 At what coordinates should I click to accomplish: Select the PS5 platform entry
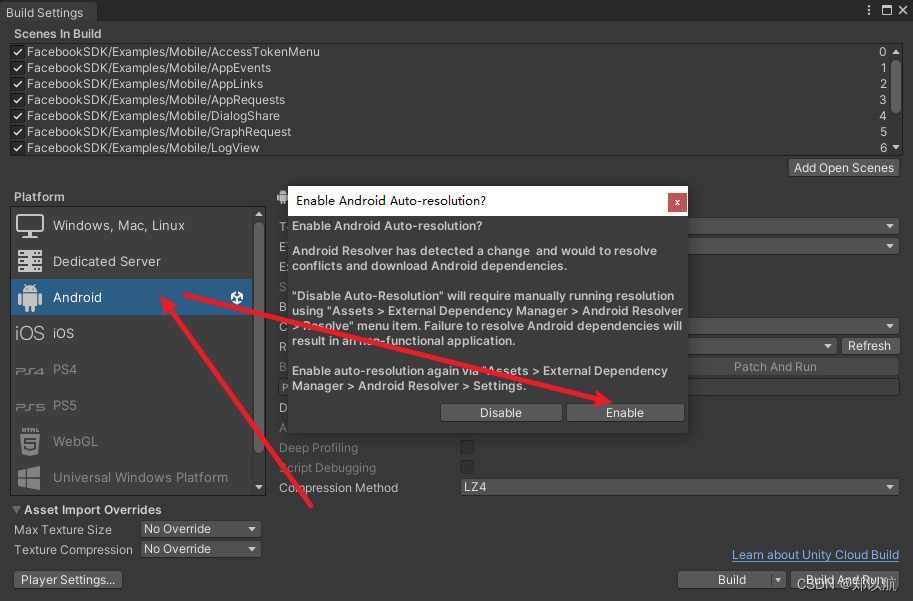coord(132,406)
